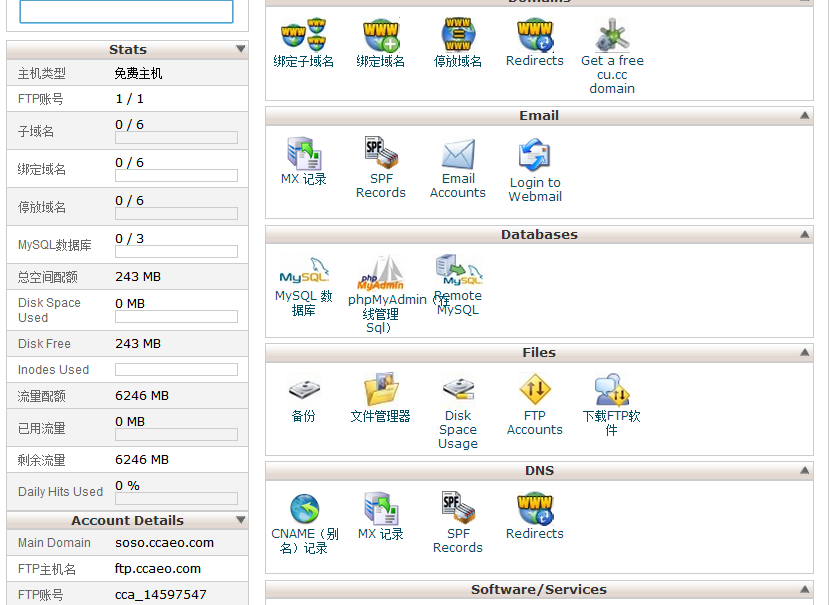Click the Disk Space Used progress bar

click(x=177, y=317)
